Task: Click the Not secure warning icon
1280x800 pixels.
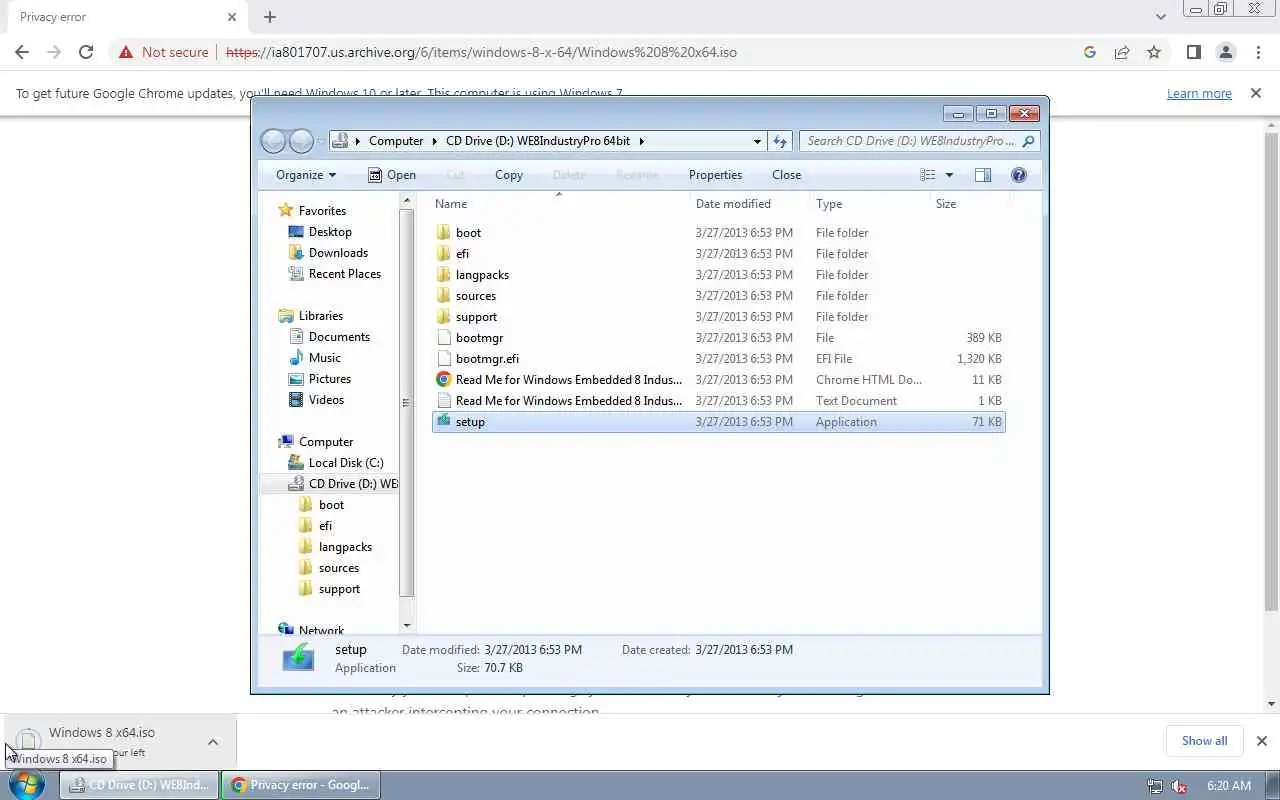Action: tap(124, 52)
